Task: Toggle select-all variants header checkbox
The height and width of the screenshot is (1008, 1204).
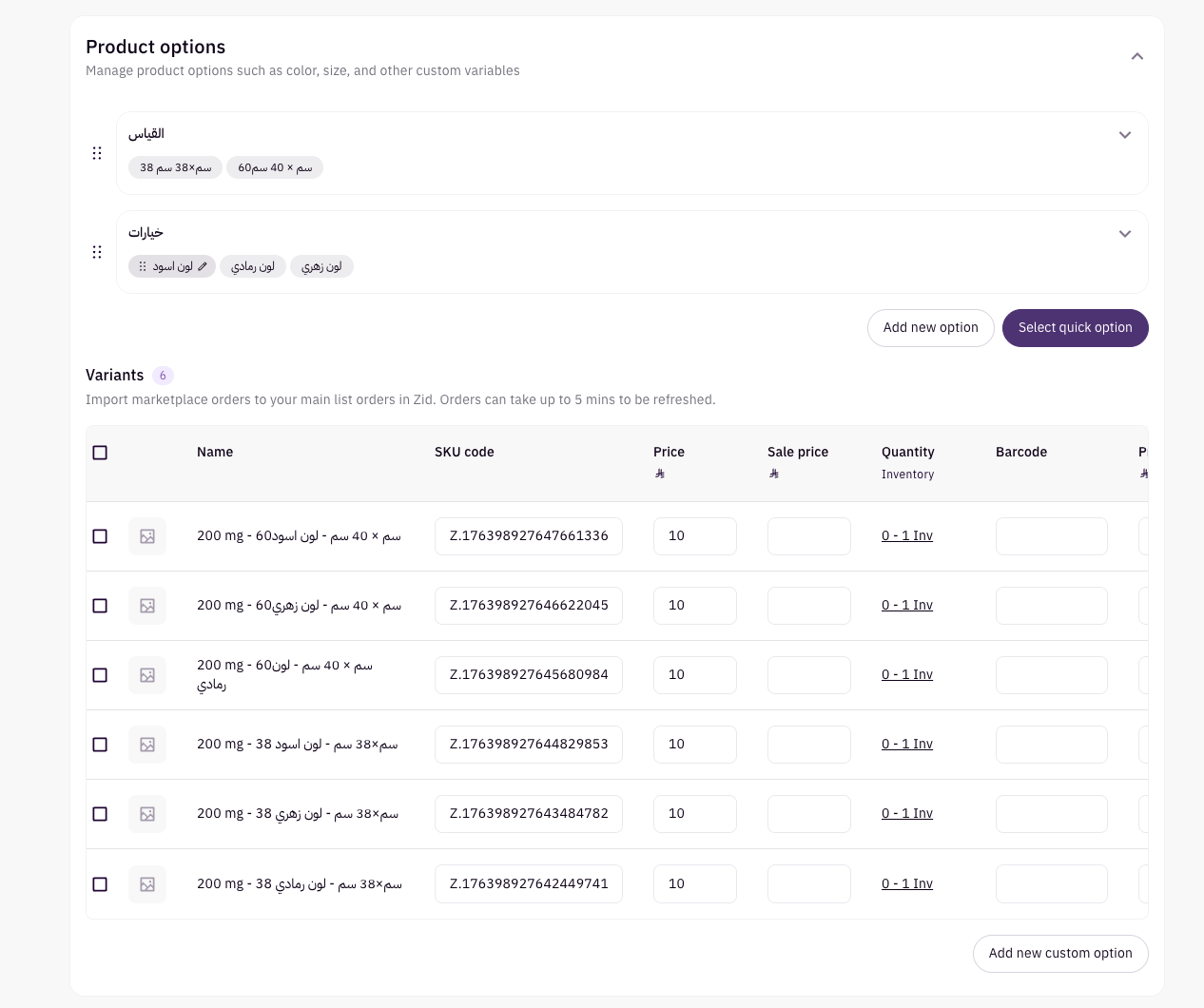Action: coord(100,453)
